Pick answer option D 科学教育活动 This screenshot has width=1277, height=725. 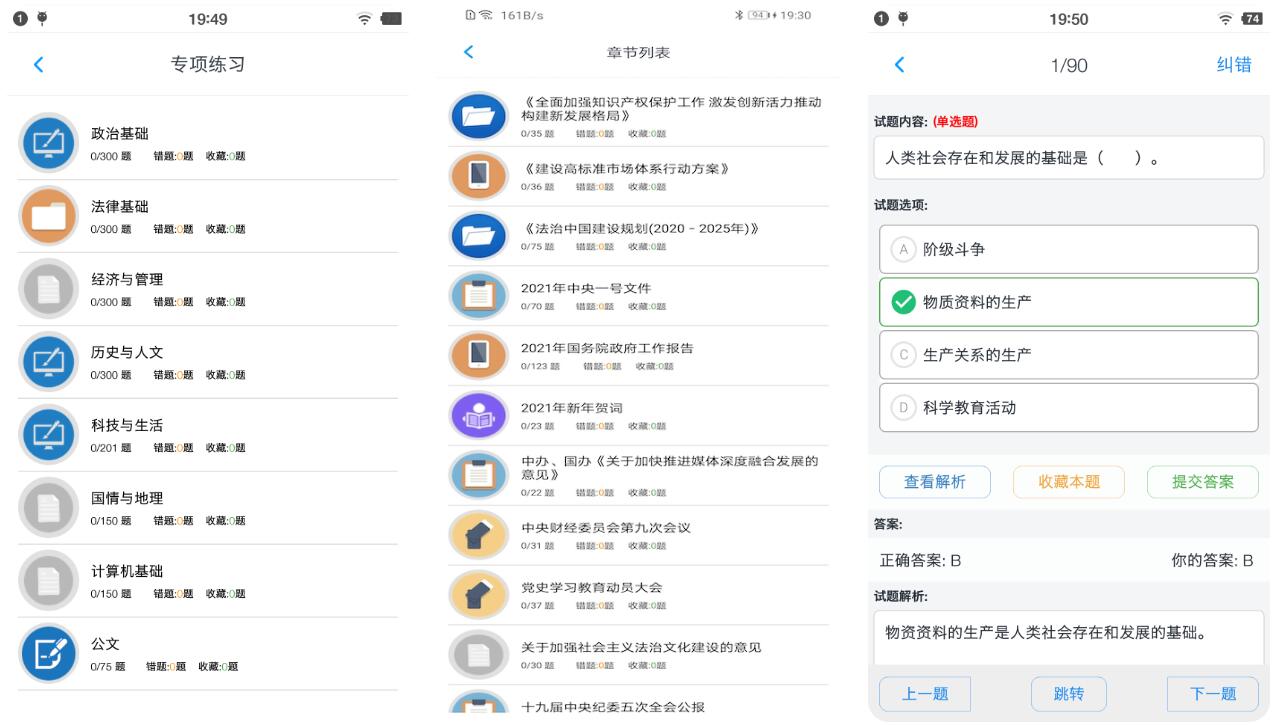tap(1068, 408)
